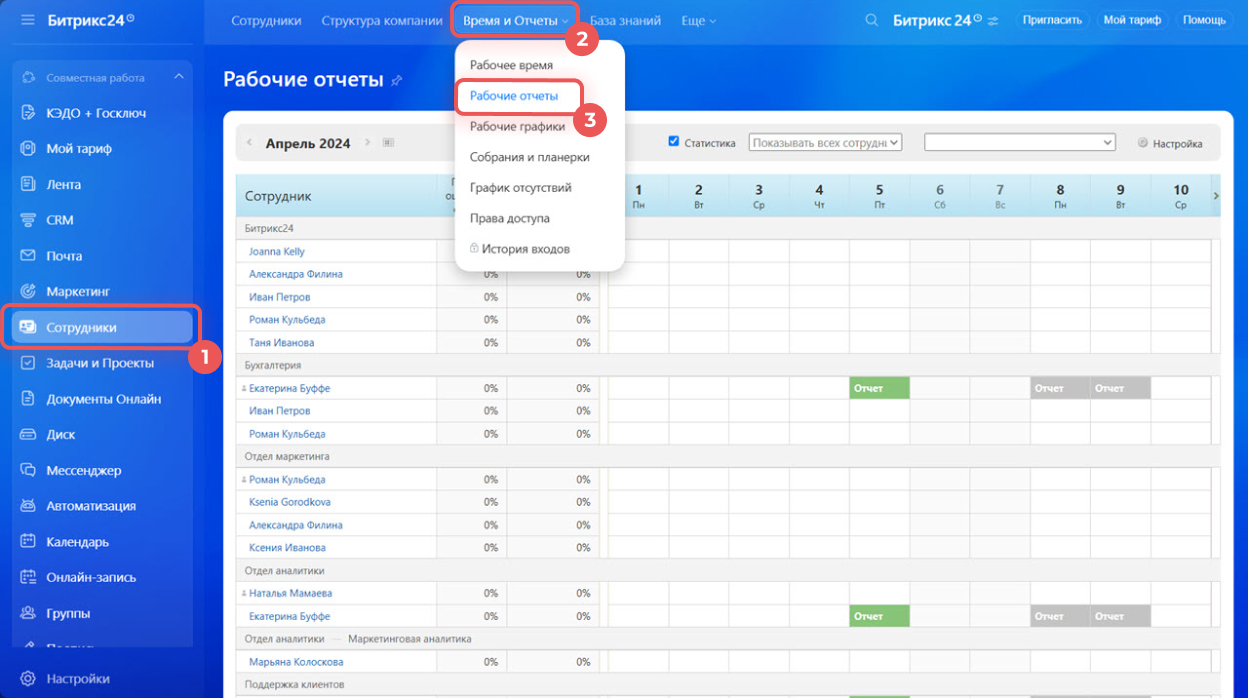The image size is (1248, 698).
Task: Select Сотрудники in sidebar
Action: 102,327
